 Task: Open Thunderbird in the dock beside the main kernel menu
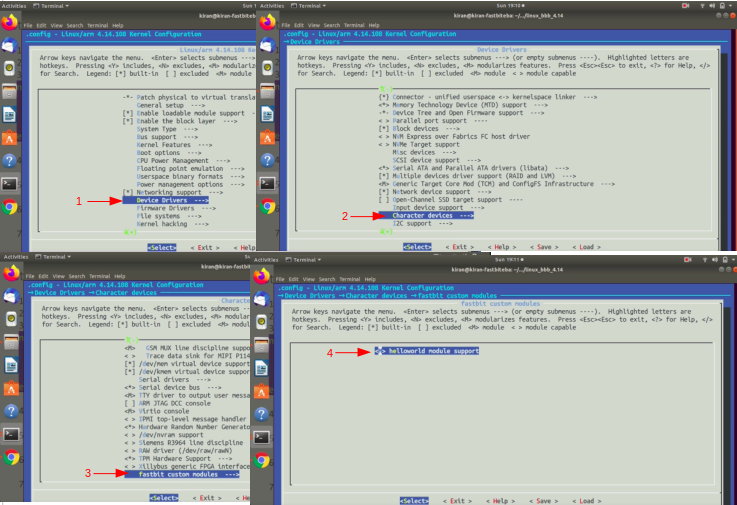point(9,45)
